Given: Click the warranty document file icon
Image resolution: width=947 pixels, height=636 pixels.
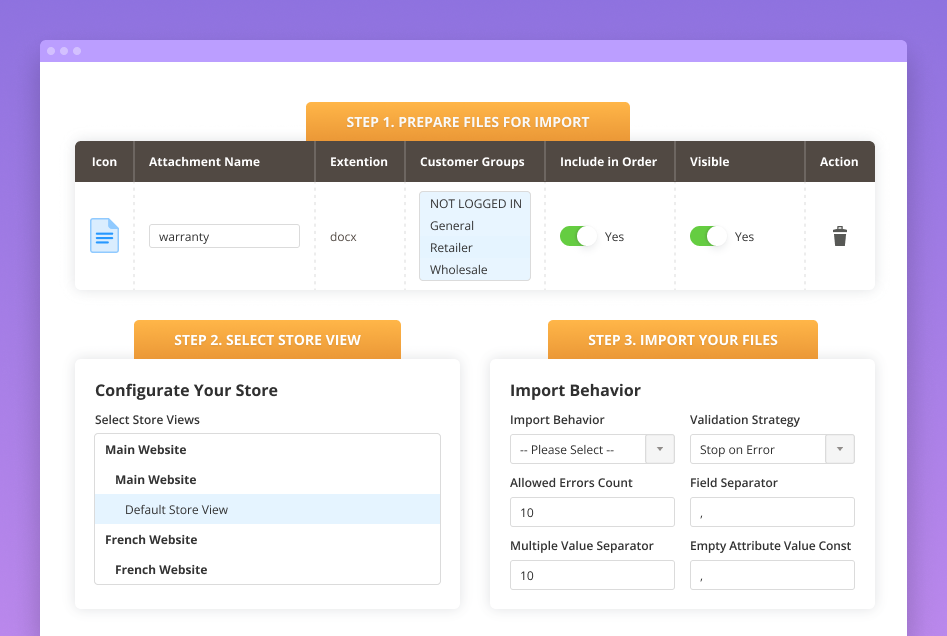Looking at the screenshot, I should 103,236.
